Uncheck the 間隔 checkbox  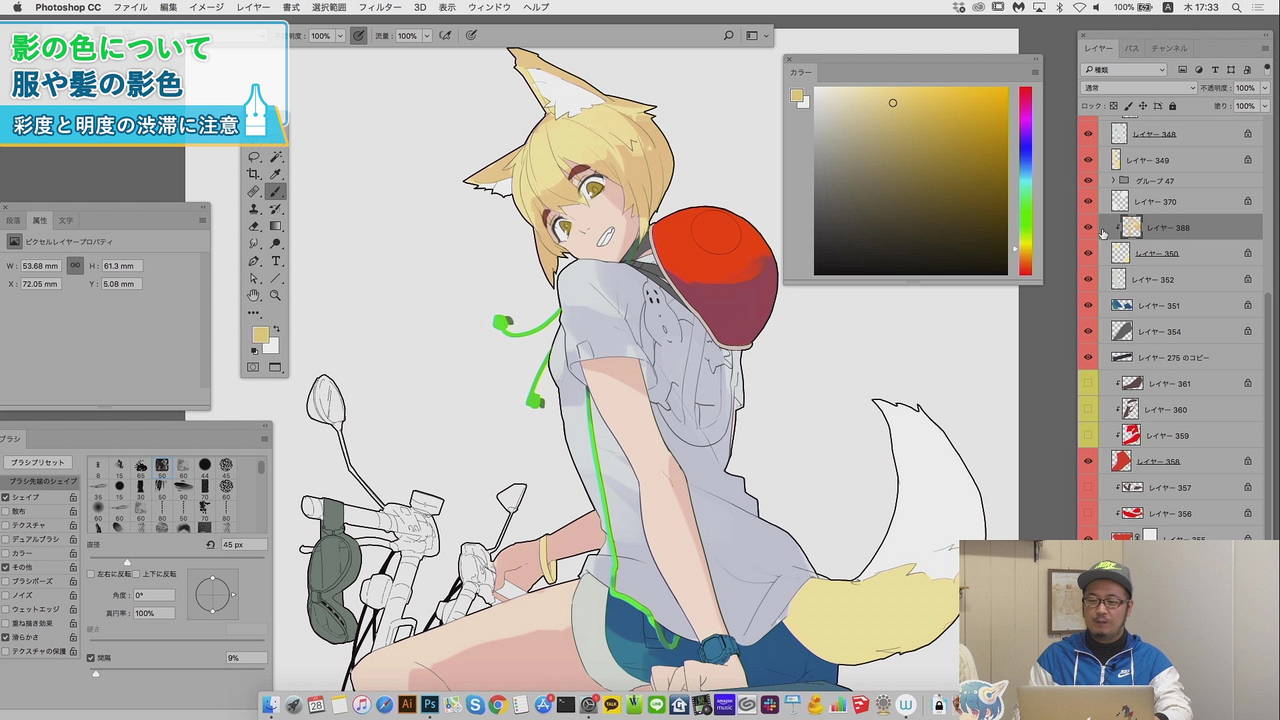[x=91, y=658]
